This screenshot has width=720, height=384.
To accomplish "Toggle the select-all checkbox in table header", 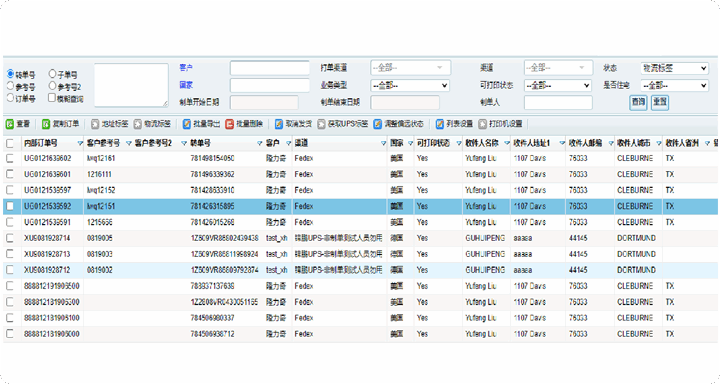I will (x=10, y=143).
